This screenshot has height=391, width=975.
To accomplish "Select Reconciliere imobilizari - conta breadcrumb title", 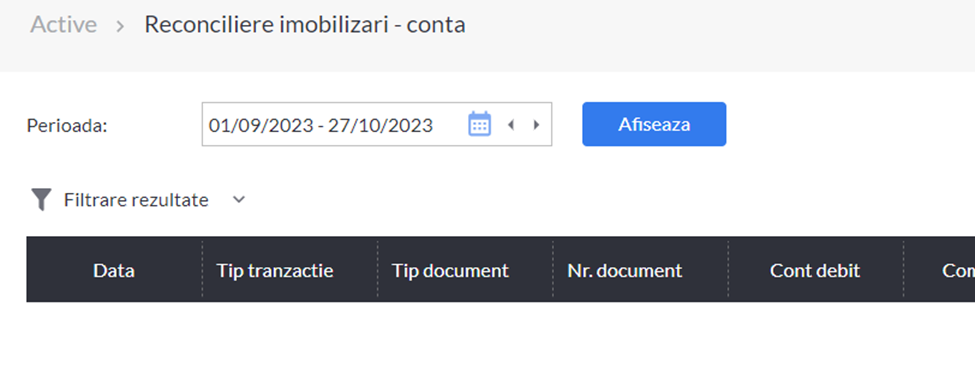I will (305, 25).
